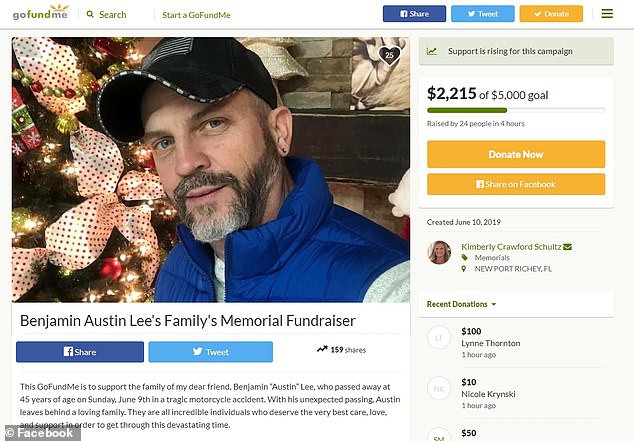The width and height of the screenshot is (634, 441).
Task: Click the envelope icon beside Kimberly Crawford Schultz
Action: pyautogui.click(x=567, y=247)
